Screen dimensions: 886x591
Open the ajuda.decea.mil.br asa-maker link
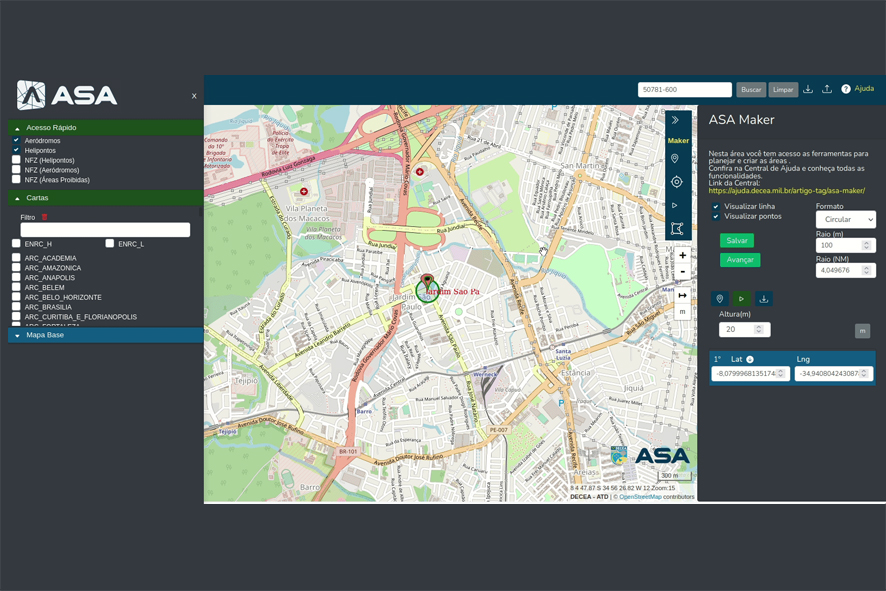tap(787, 191)
